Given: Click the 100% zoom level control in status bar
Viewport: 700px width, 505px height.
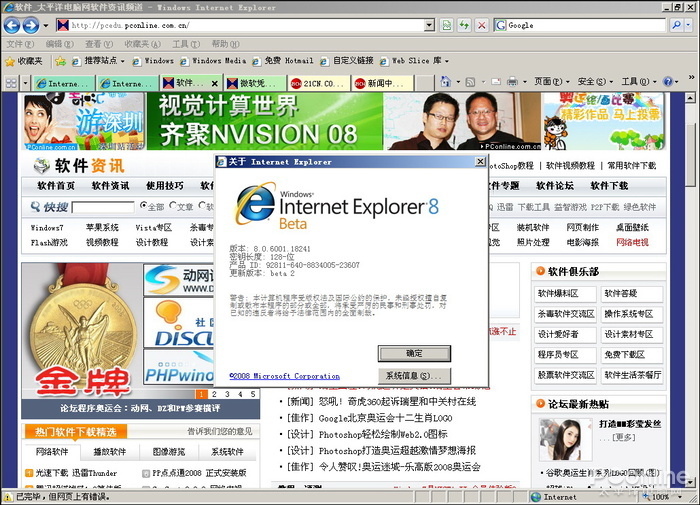Looking at the screenshot, I should (662, 497).
